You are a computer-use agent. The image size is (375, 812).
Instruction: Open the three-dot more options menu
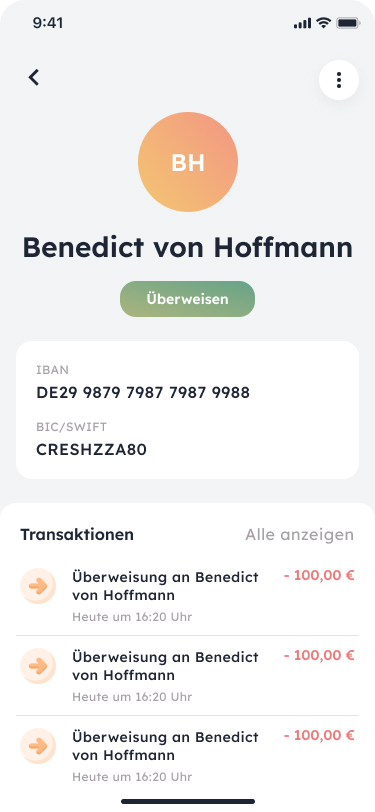(339, 80)
